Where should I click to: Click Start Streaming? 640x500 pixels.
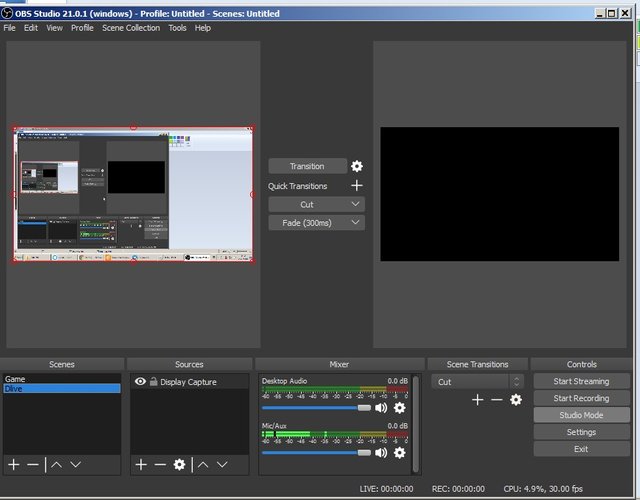coord(581,381)
